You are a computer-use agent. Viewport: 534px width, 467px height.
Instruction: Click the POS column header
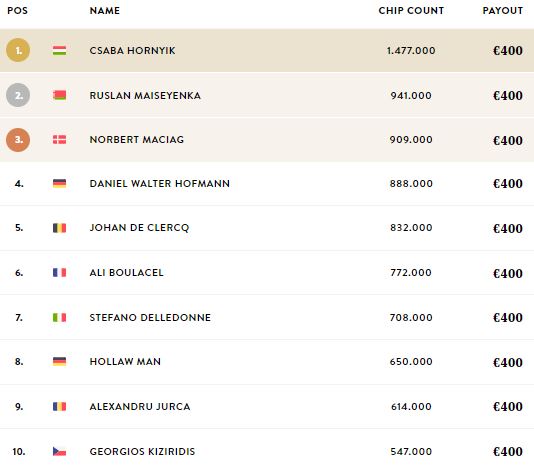tap(17, 11)
